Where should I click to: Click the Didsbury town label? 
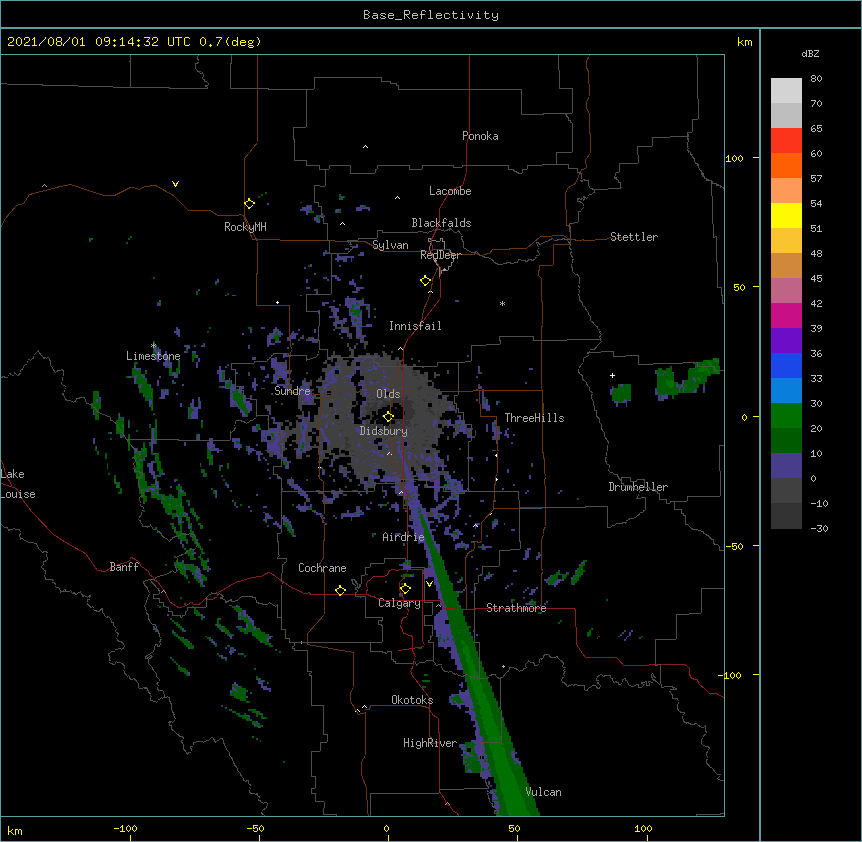[x=384, y=431]
